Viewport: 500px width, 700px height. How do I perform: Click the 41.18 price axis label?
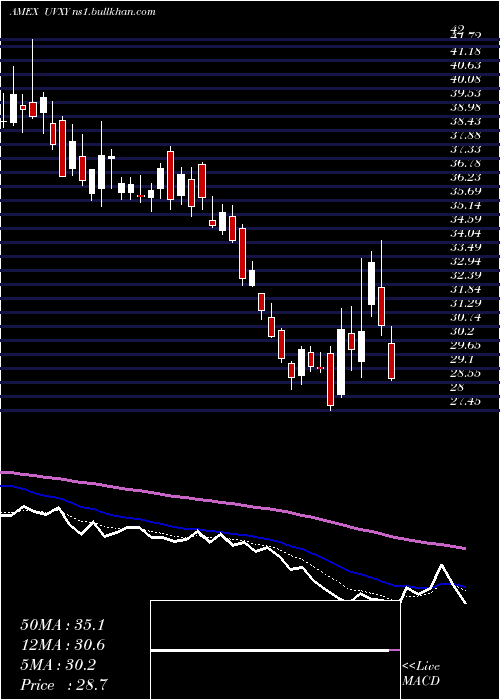click(x=467, y=51)
